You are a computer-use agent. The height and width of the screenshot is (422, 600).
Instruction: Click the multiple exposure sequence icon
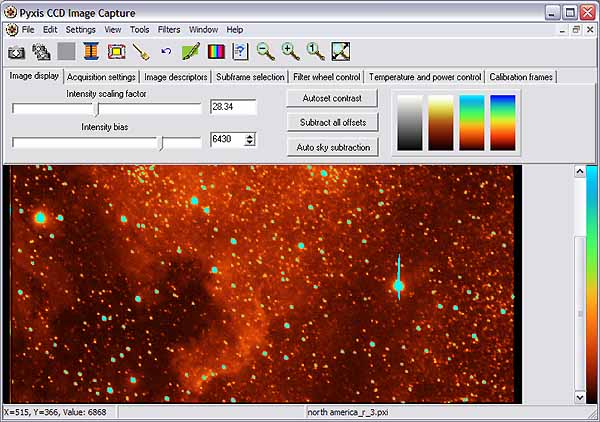click(41, 52)
